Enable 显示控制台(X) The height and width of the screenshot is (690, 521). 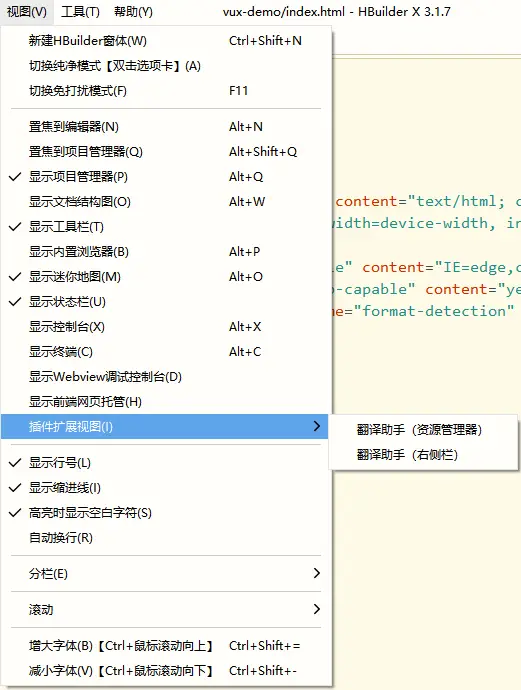click(x=165, y=327)
